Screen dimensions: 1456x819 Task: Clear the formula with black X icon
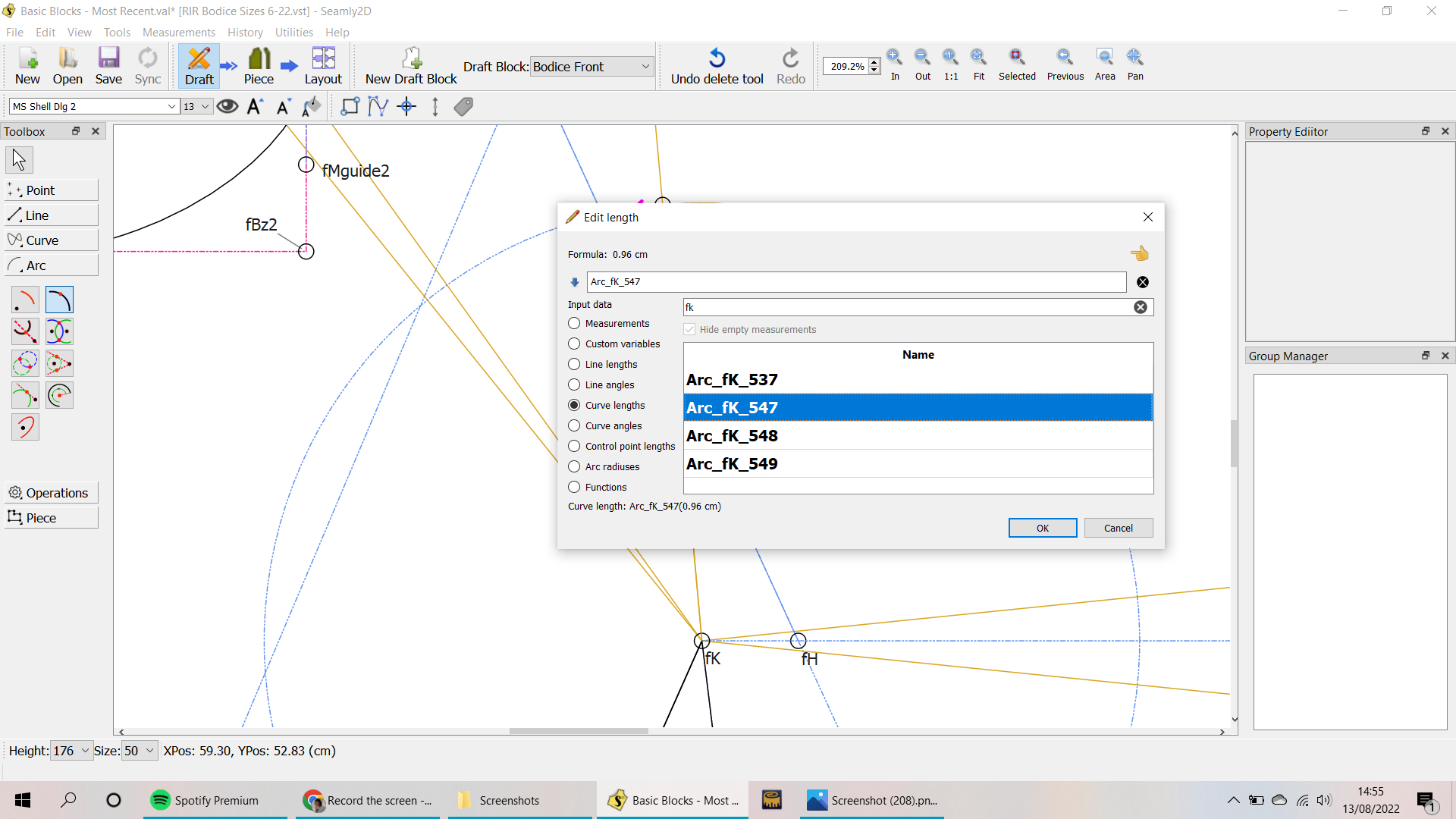[x=1143, y=282]
